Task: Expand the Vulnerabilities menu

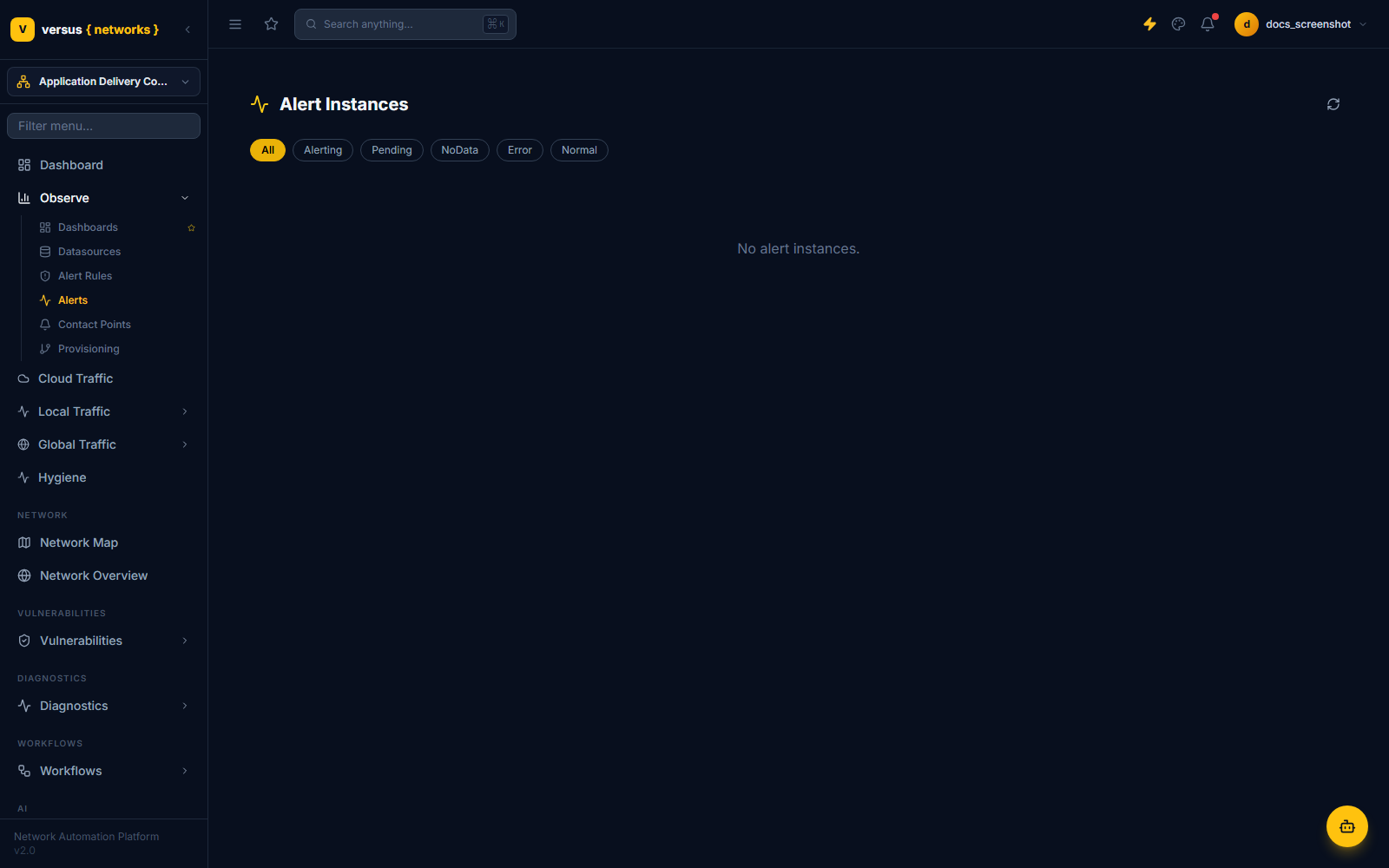Action: pyautogui.click(x=103, y=641)
